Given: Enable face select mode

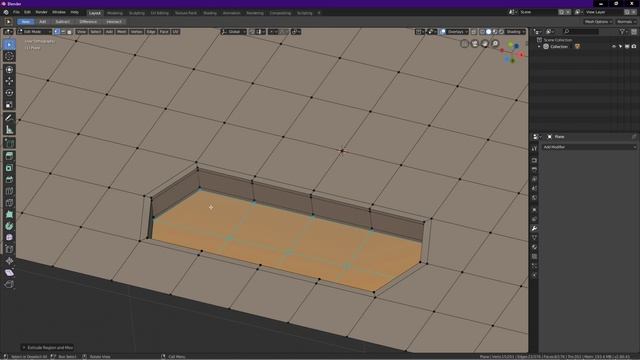Looking at the screenshot, I should [x=69, y=31].
